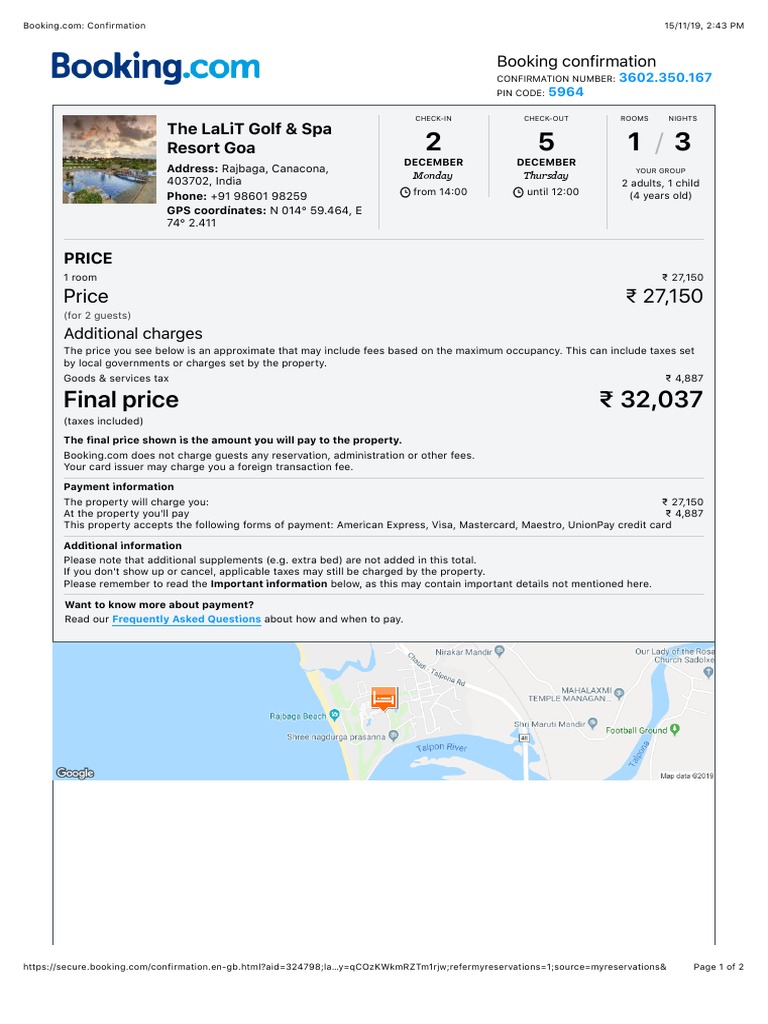This screenshot has height=1024, width=768.
Task: Click the PIN code 5964
Action: point(565,92)
